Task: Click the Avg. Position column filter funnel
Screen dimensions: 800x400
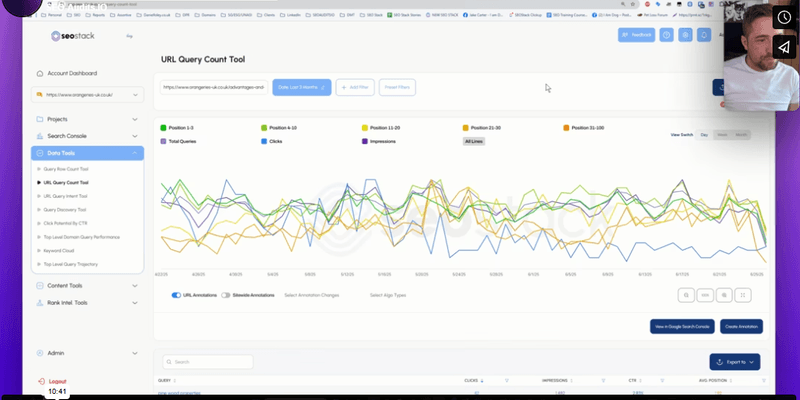Action: 764,381
